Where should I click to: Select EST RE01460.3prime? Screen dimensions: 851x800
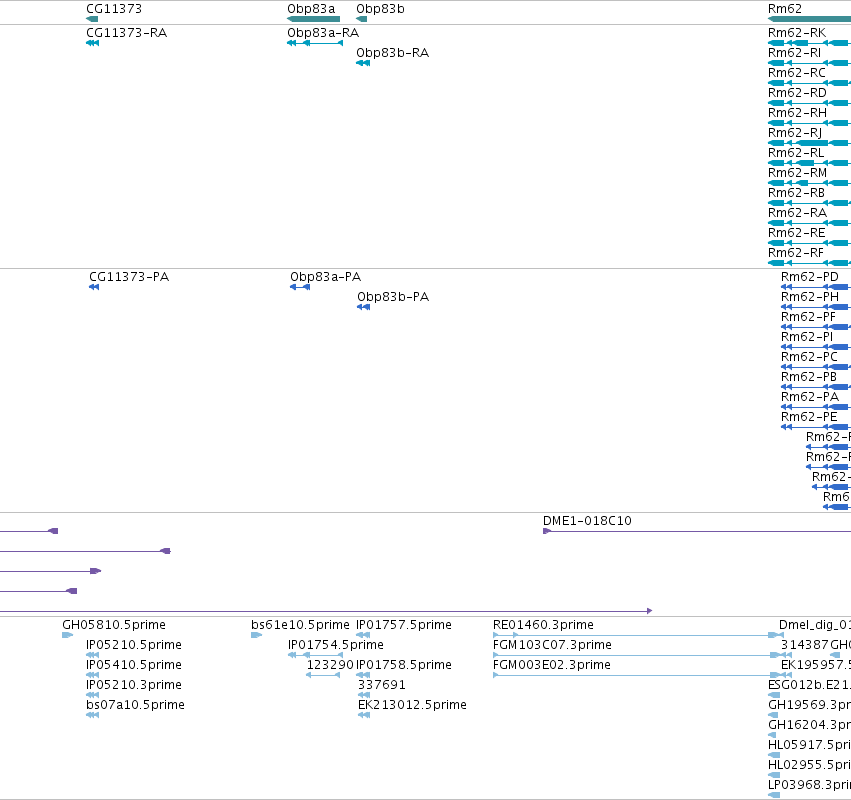pos(543,625)
